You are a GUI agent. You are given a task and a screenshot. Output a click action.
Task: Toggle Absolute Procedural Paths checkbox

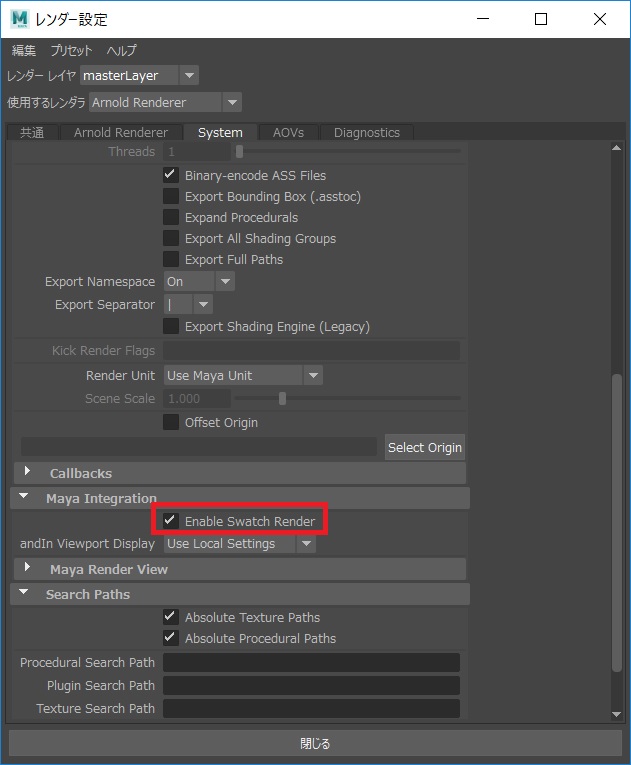coord(171,638)
